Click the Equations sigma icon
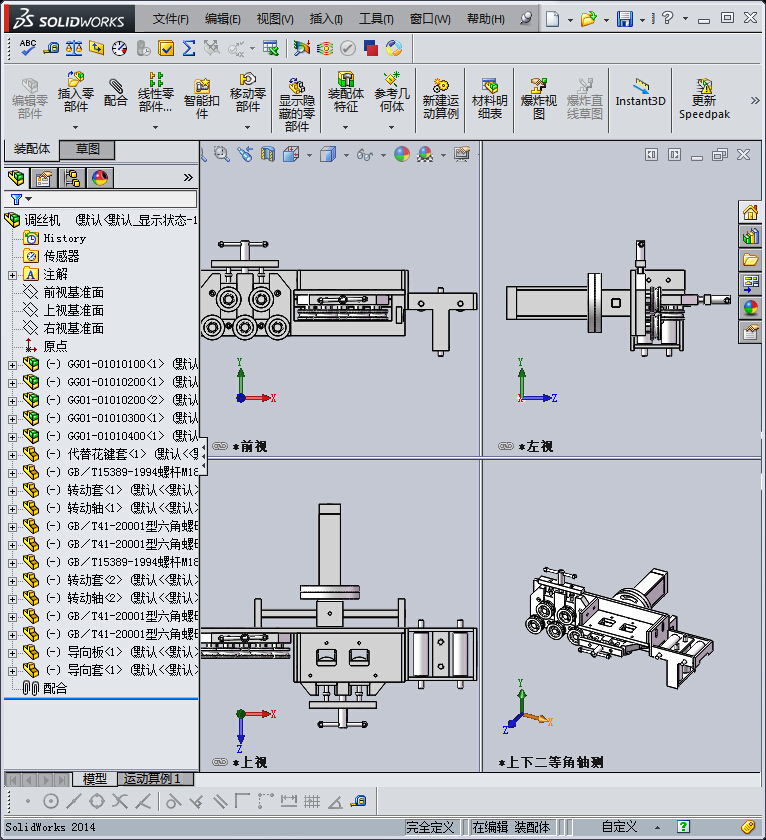Screen dimensions: 766x840 click(x=189, y=48)
